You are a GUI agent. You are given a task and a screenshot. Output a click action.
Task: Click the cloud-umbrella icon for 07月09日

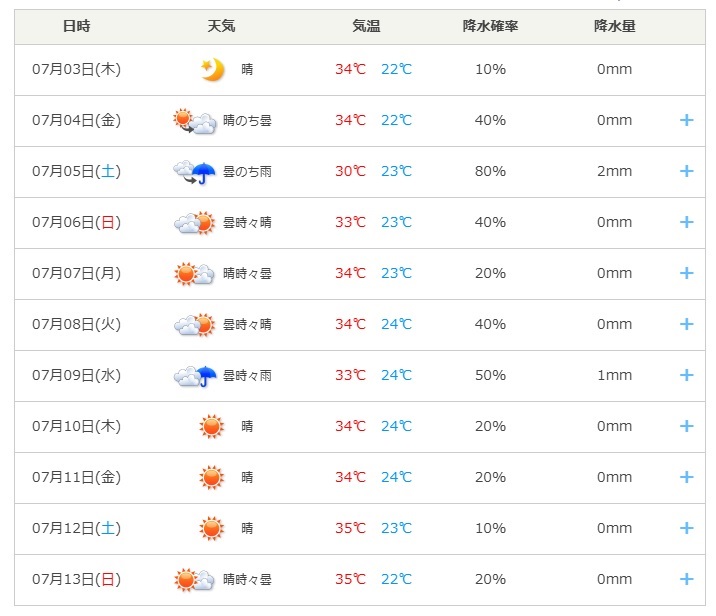click(195, 376)
